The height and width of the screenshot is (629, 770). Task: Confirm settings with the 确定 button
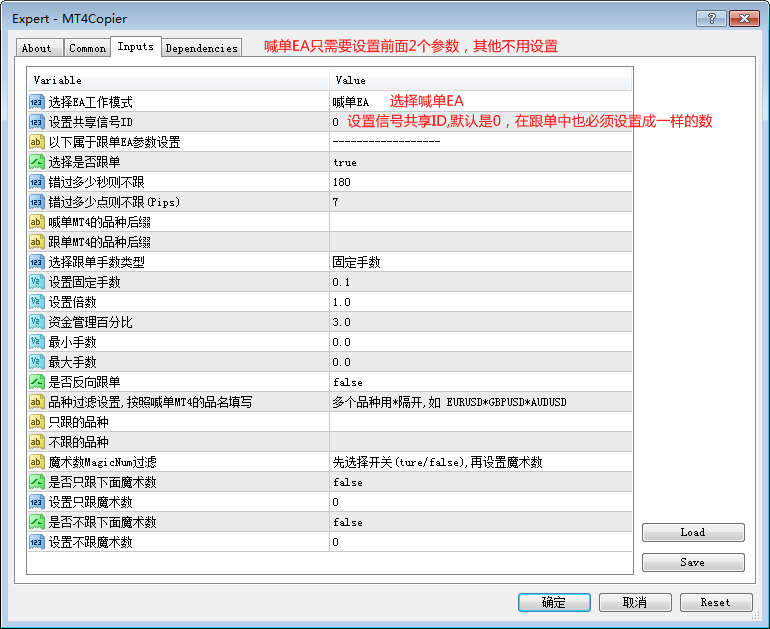click(x=554, y=602)
